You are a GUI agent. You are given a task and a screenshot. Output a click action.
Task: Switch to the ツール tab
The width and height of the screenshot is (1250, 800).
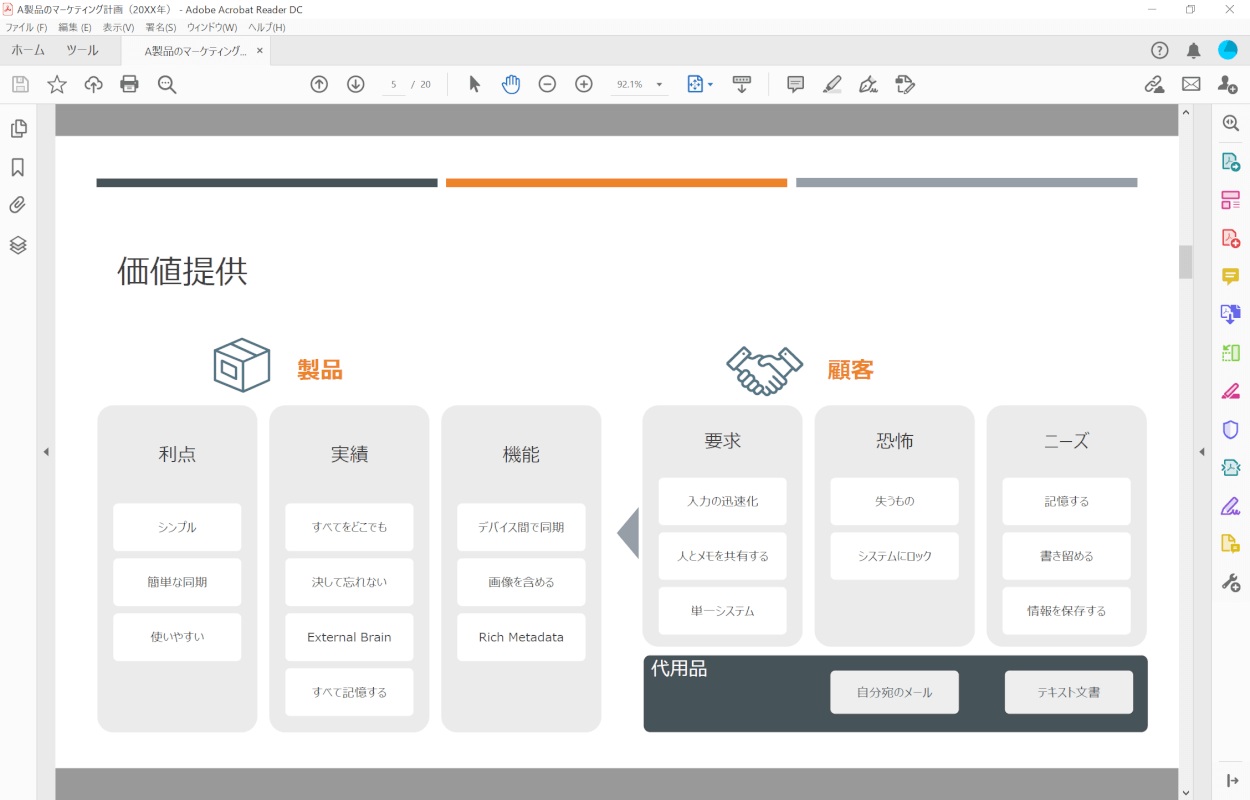pos(82,50)
